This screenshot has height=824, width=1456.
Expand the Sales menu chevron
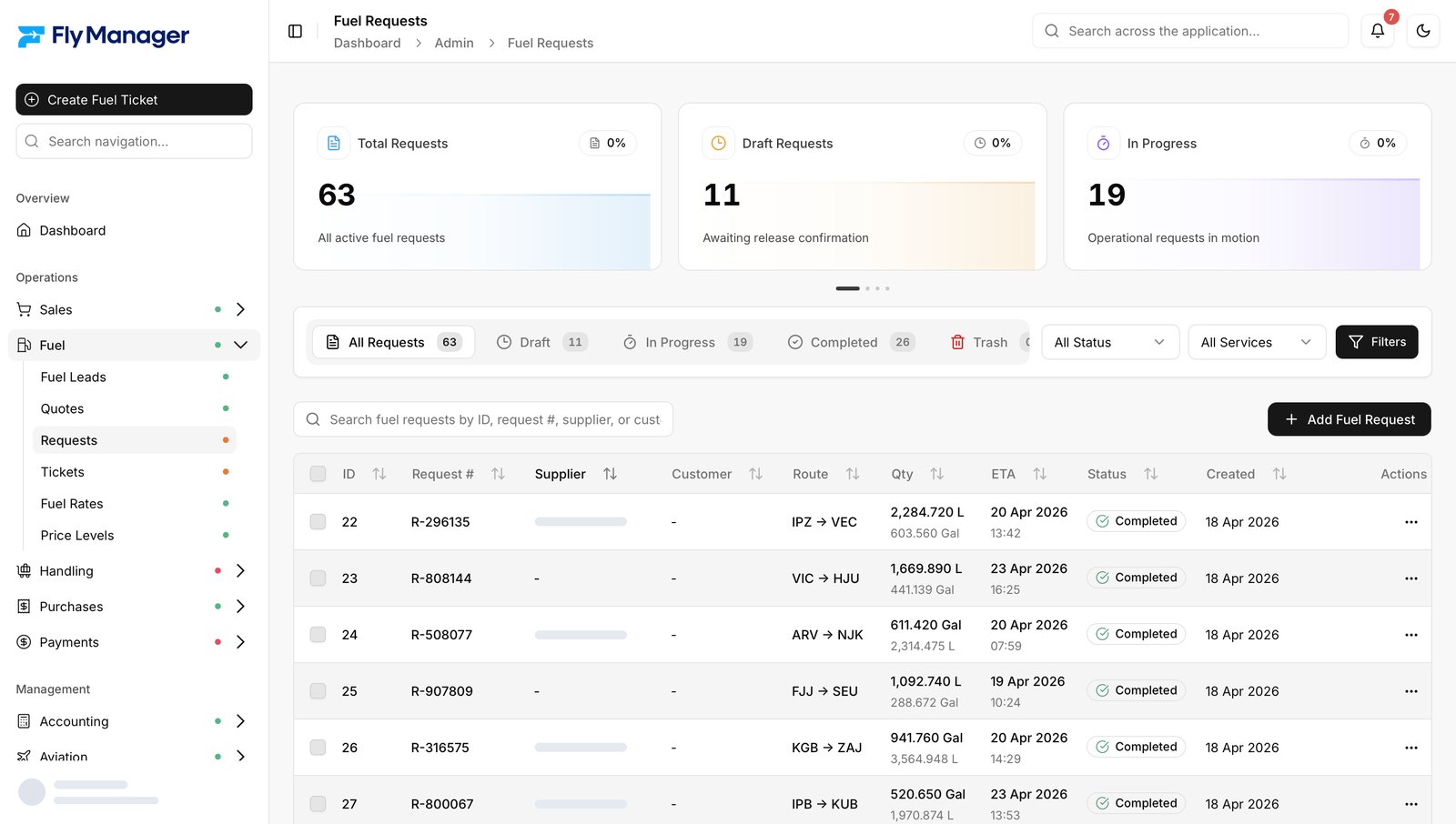tap(240, 309)
